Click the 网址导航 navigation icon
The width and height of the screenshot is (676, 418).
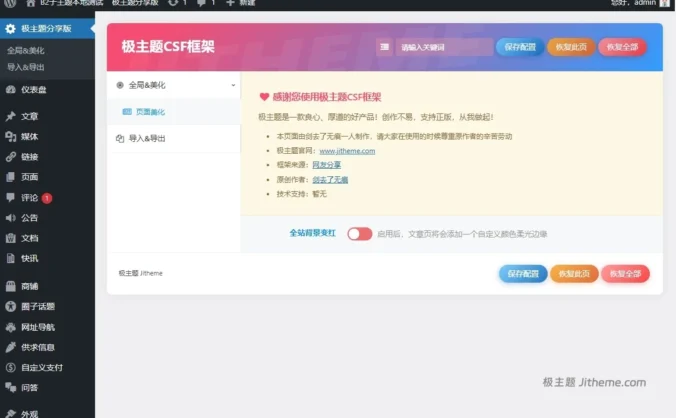10,327
